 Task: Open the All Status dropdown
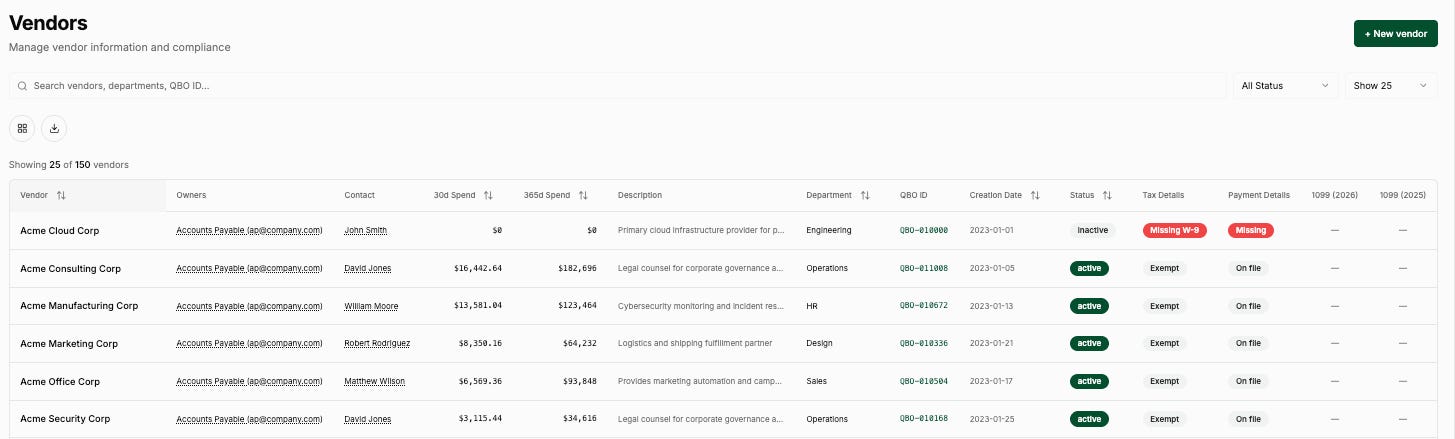click(1285, 86)
